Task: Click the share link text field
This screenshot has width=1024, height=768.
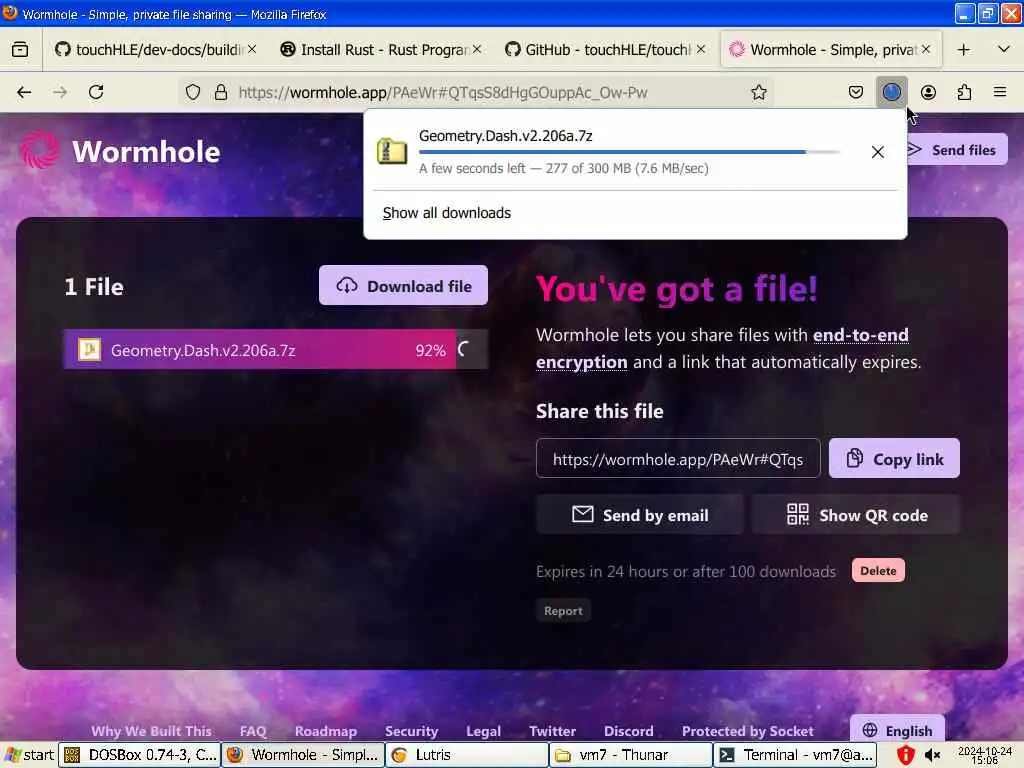Action: click(678, 458)
